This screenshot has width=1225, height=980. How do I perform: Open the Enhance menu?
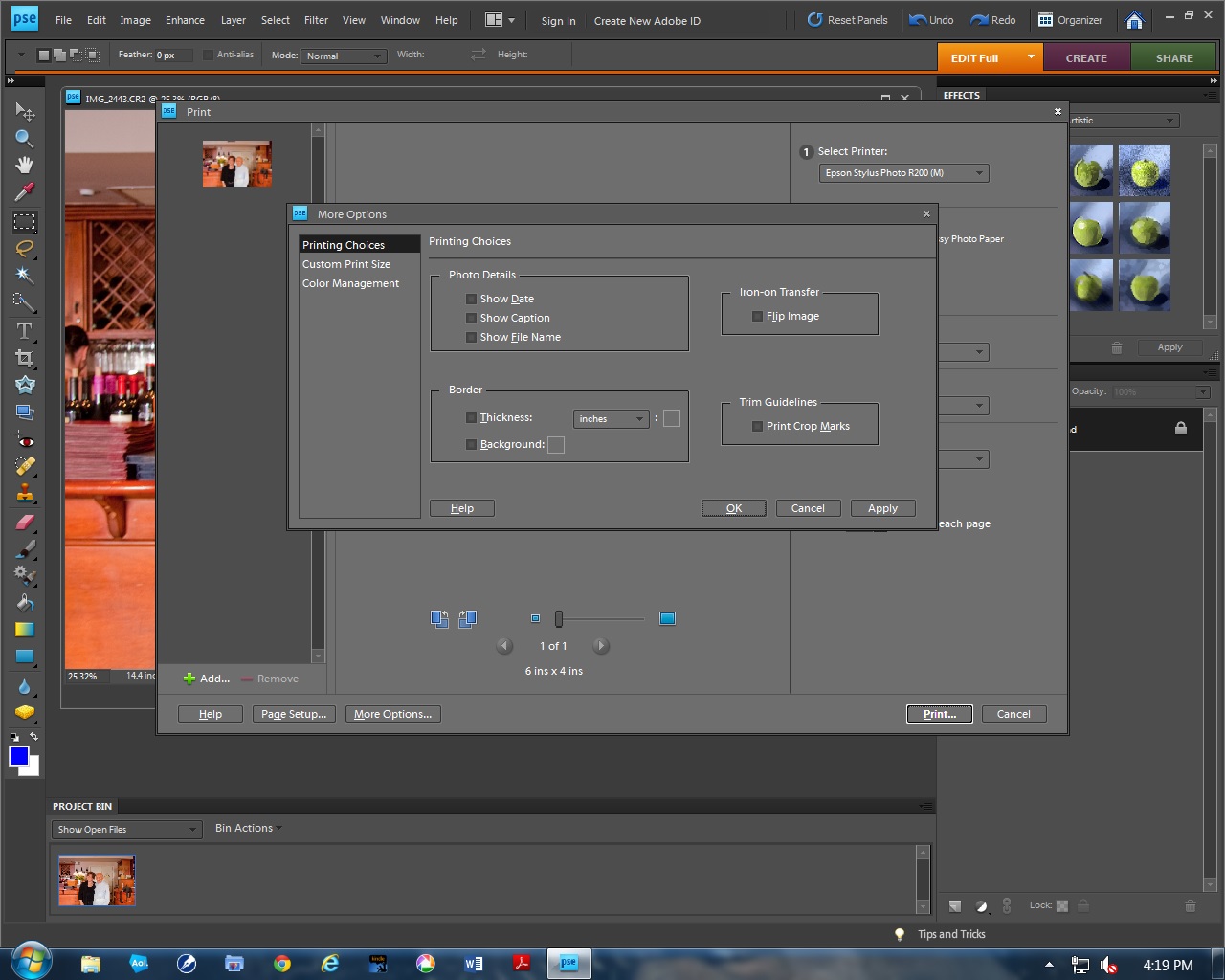coord(185,20)
